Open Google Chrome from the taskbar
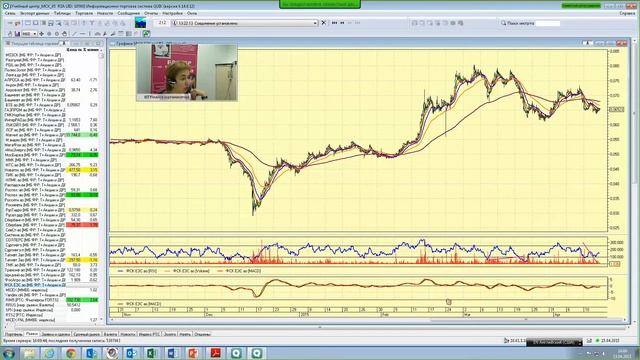This screenshot has width=640, height=360. pos(70,353)
